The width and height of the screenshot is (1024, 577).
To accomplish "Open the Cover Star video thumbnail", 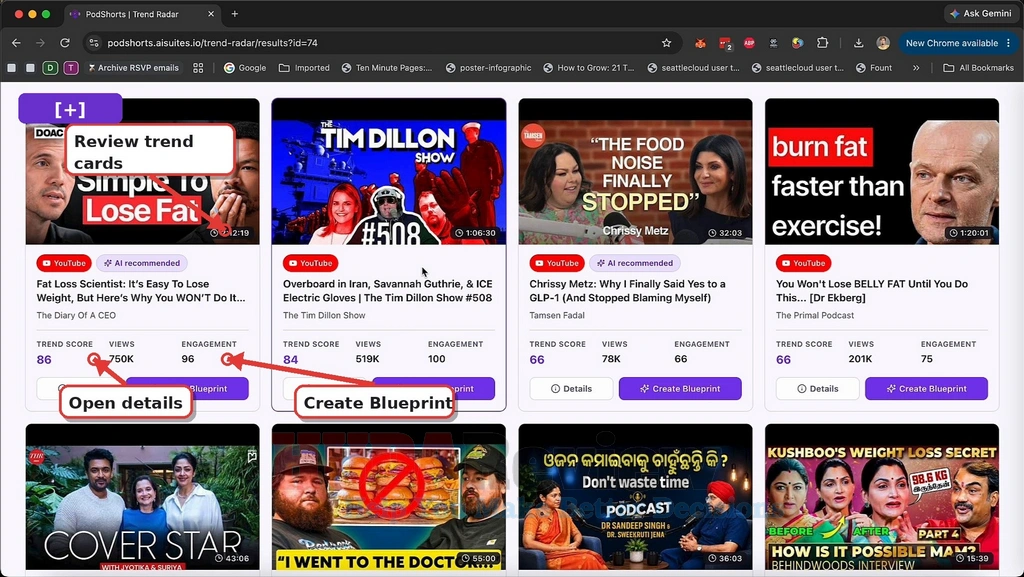I will 142,497.
